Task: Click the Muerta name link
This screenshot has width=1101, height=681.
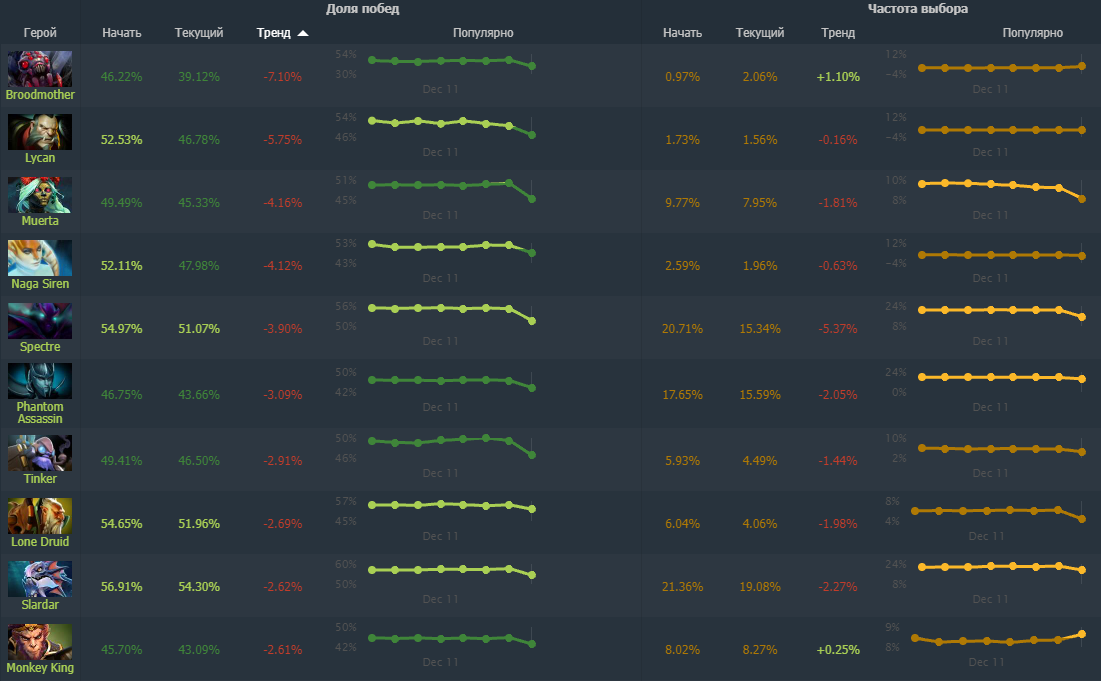Action: tap(40, 220)
